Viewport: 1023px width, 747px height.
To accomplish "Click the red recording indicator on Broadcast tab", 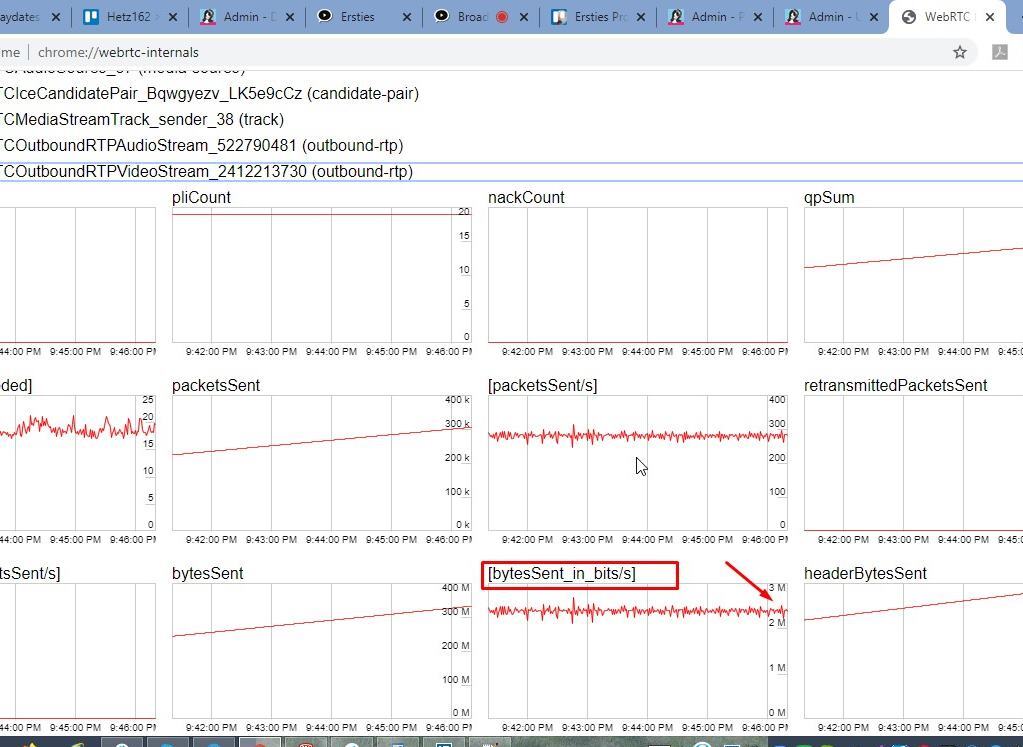I will click(502, 17).
